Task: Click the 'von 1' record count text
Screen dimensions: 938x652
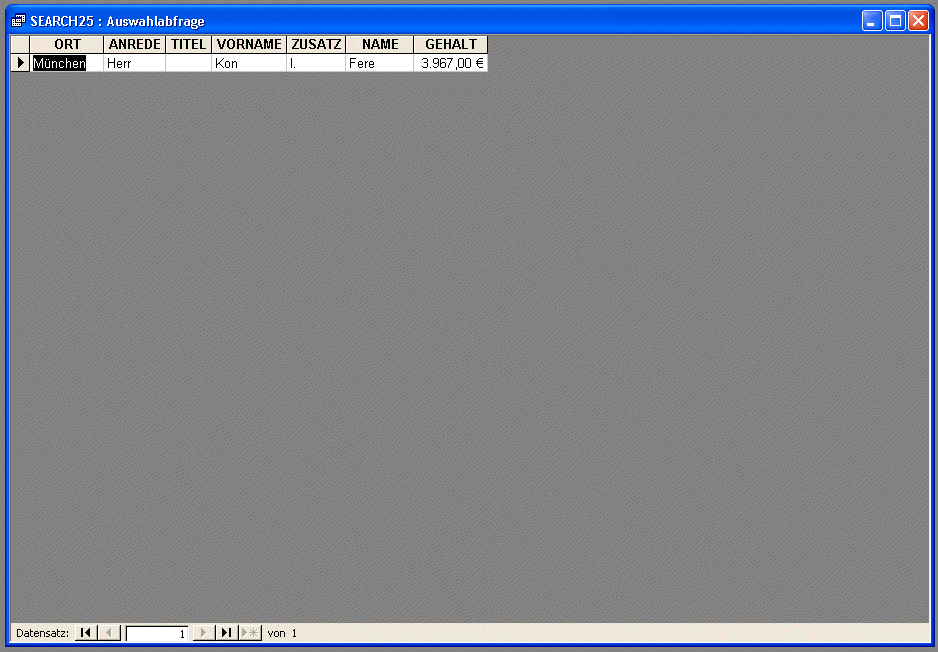Action: [282, 633]
